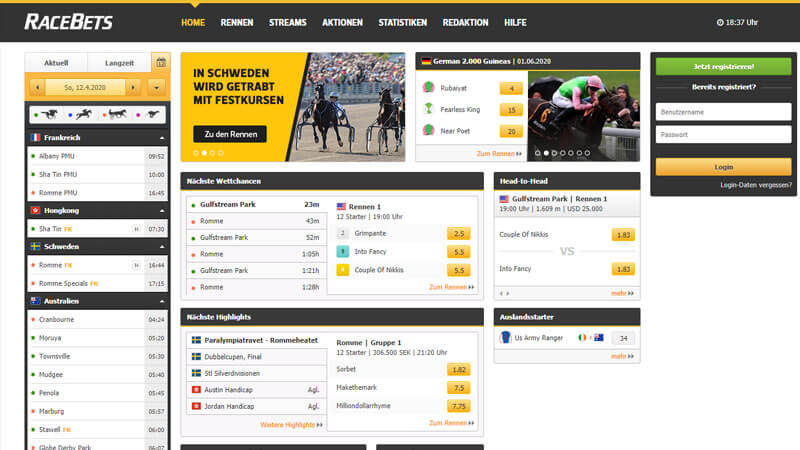The width and height of the screenshot is (800, 450).
Task: Click Into Fancy head-to-head odds 1.83
Action: point(623,269)
